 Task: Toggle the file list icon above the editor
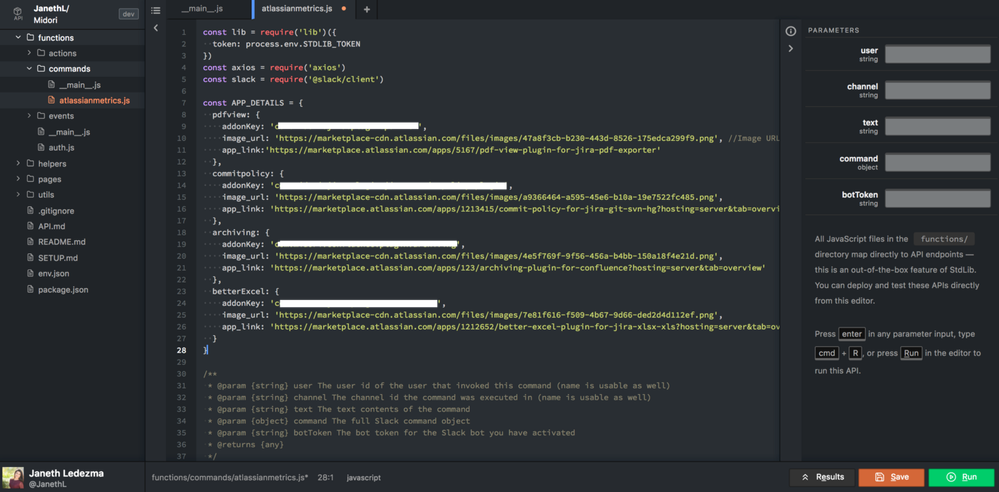(x=156, y=10)
